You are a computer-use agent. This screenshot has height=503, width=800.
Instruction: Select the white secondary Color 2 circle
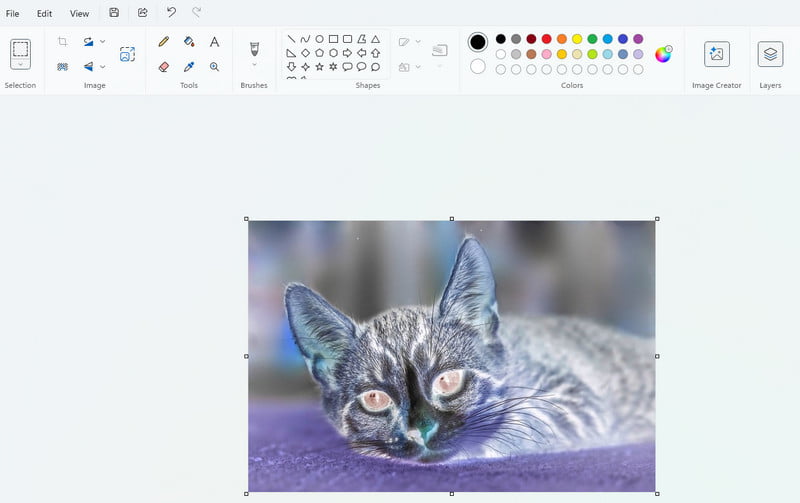(x=478, y=67)
